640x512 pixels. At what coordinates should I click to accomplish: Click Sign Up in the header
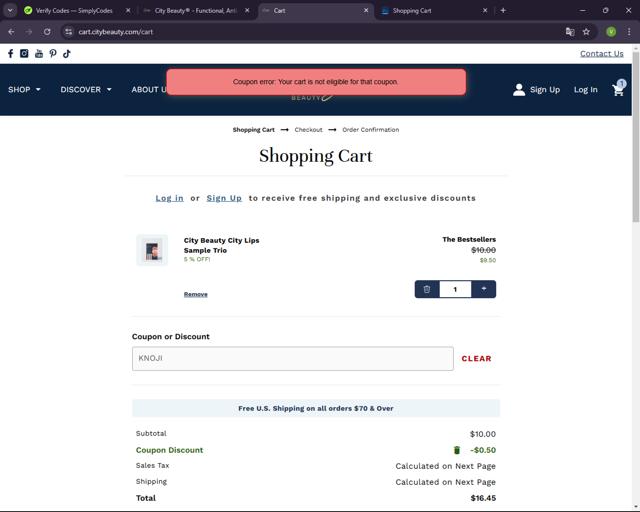545,89
